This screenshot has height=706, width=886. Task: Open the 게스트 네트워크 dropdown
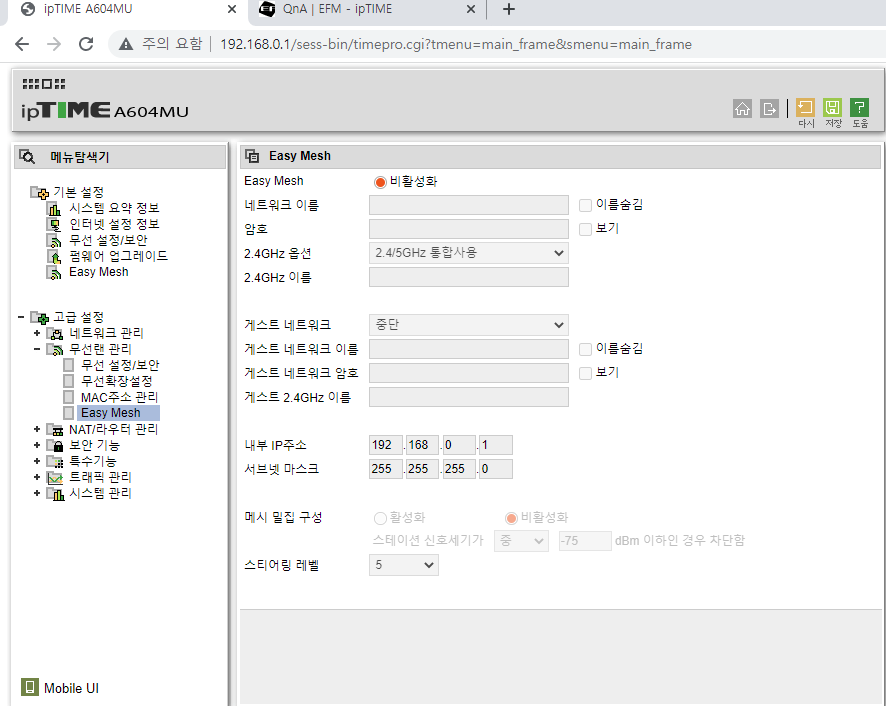pos(468,325)
